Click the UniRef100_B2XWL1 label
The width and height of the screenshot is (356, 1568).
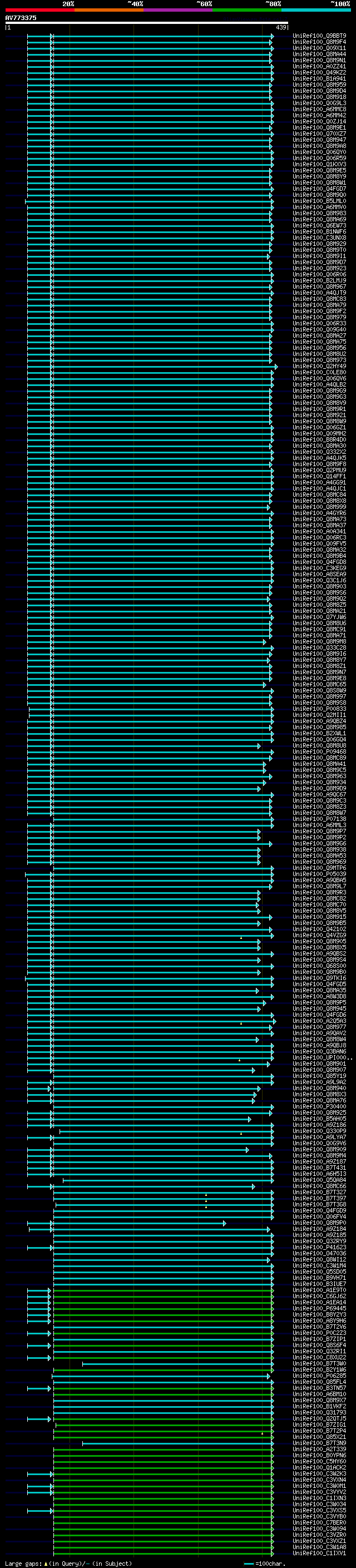coord(319,734)
